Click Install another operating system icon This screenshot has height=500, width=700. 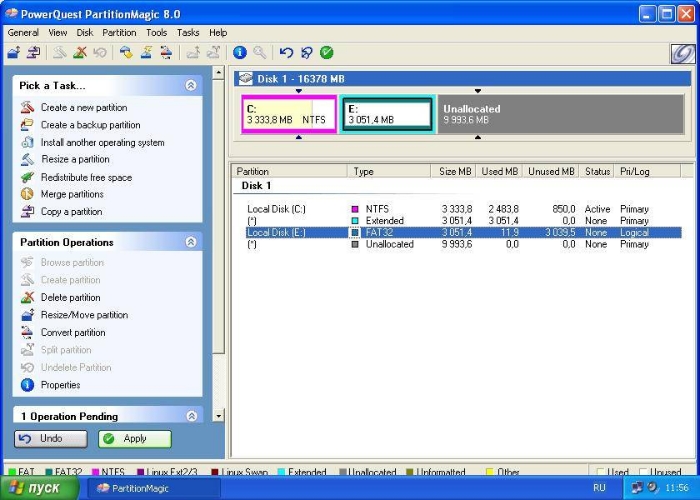tap(27, 142)
